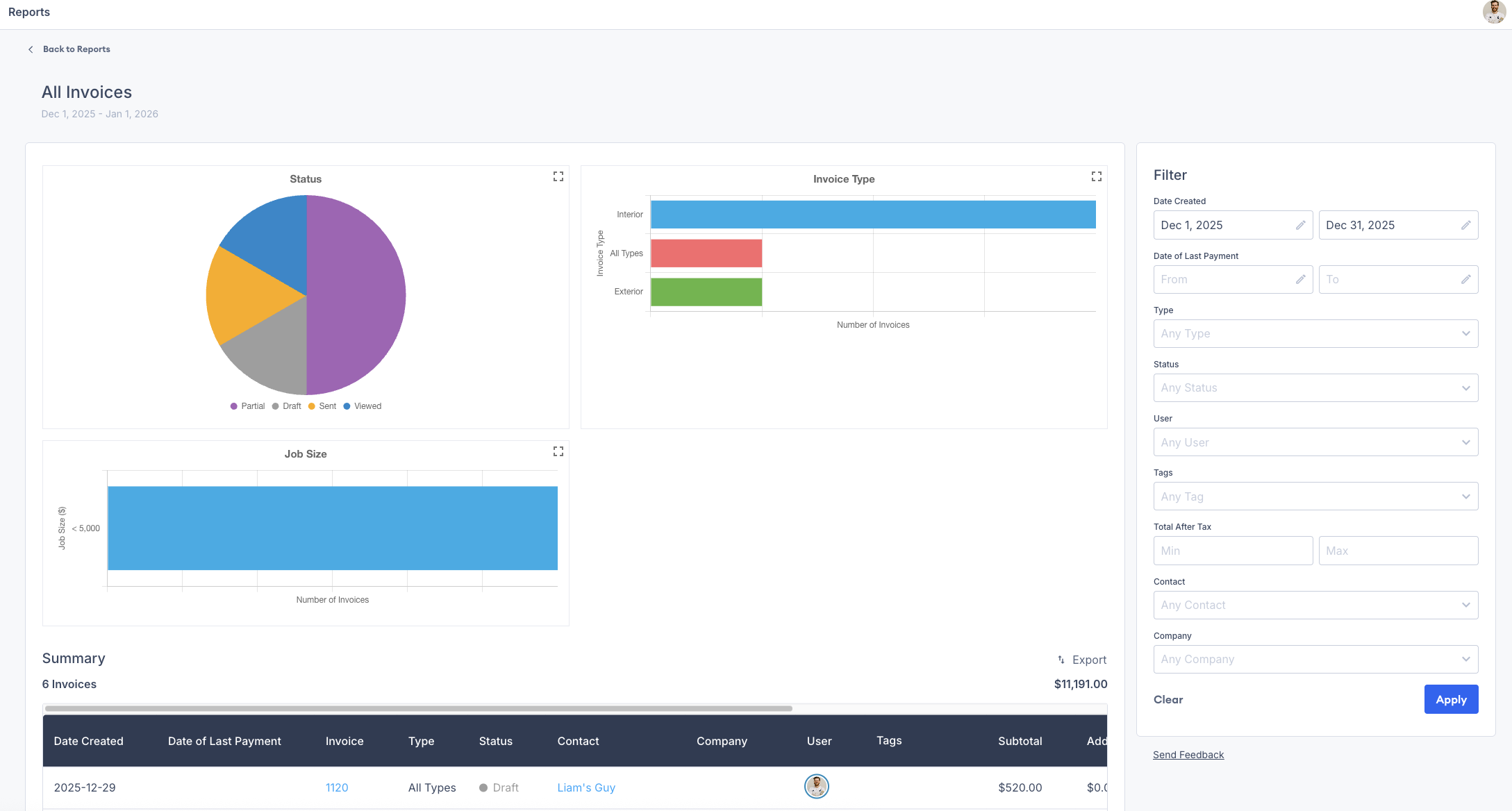Viewport: 1512px width, 811px height.
Task: Click the pencil icon in Dec 31, 2025 field
Action: tap(1465, 225)
